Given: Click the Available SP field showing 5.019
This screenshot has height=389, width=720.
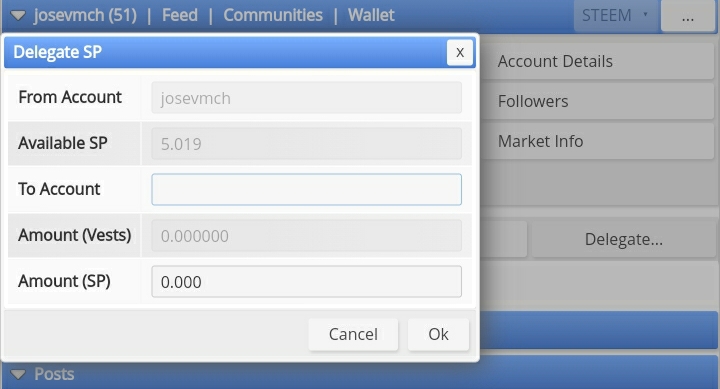Looking at the screenshot, I should tap(306, 144).
